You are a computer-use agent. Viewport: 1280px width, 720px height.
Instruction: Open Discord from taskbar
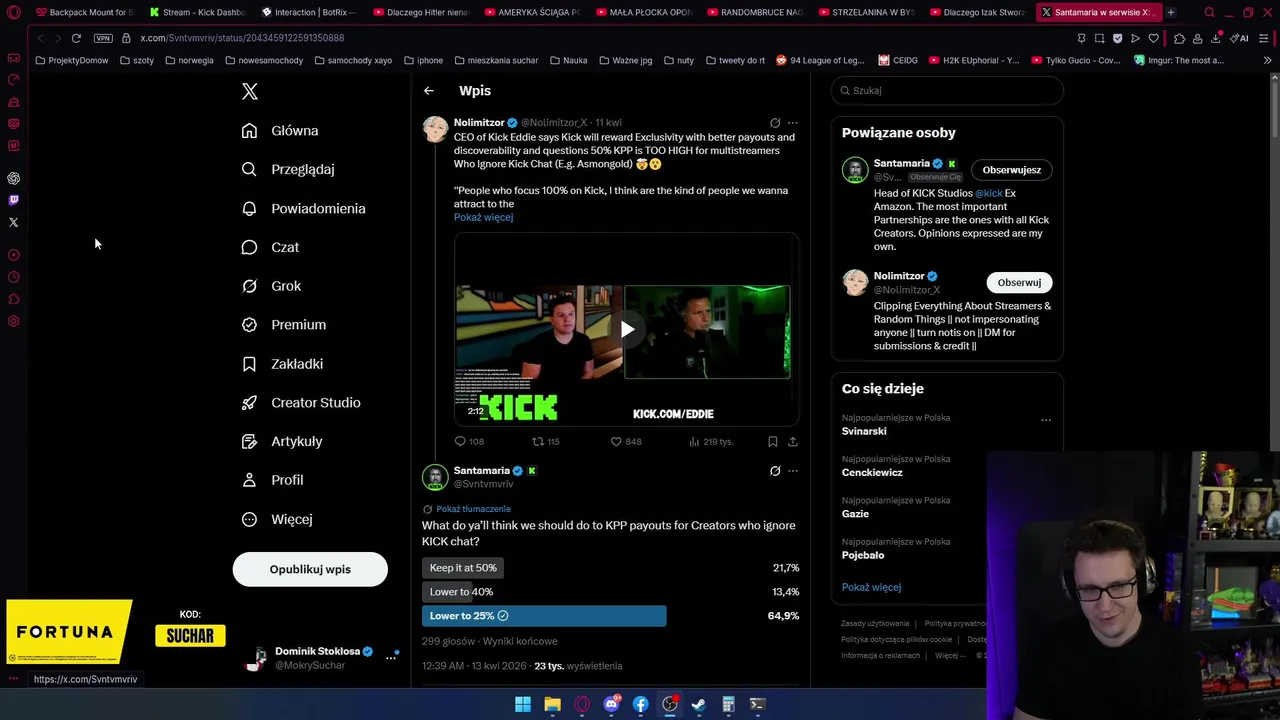(611, 704)
